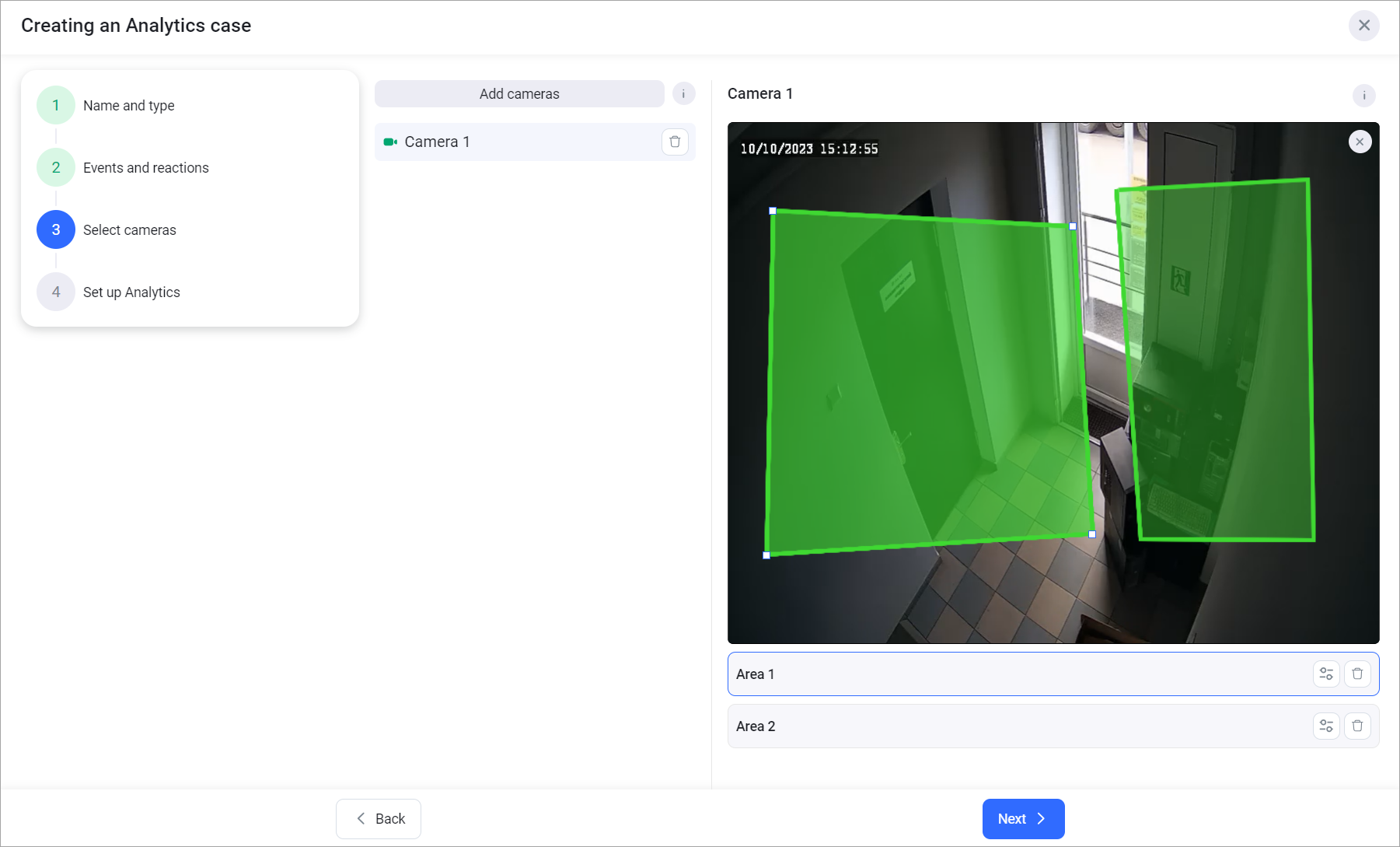The height and width of the screenshot is (847, 1400).
Task: Select the Area 2 row
Action: [1011, 726]
